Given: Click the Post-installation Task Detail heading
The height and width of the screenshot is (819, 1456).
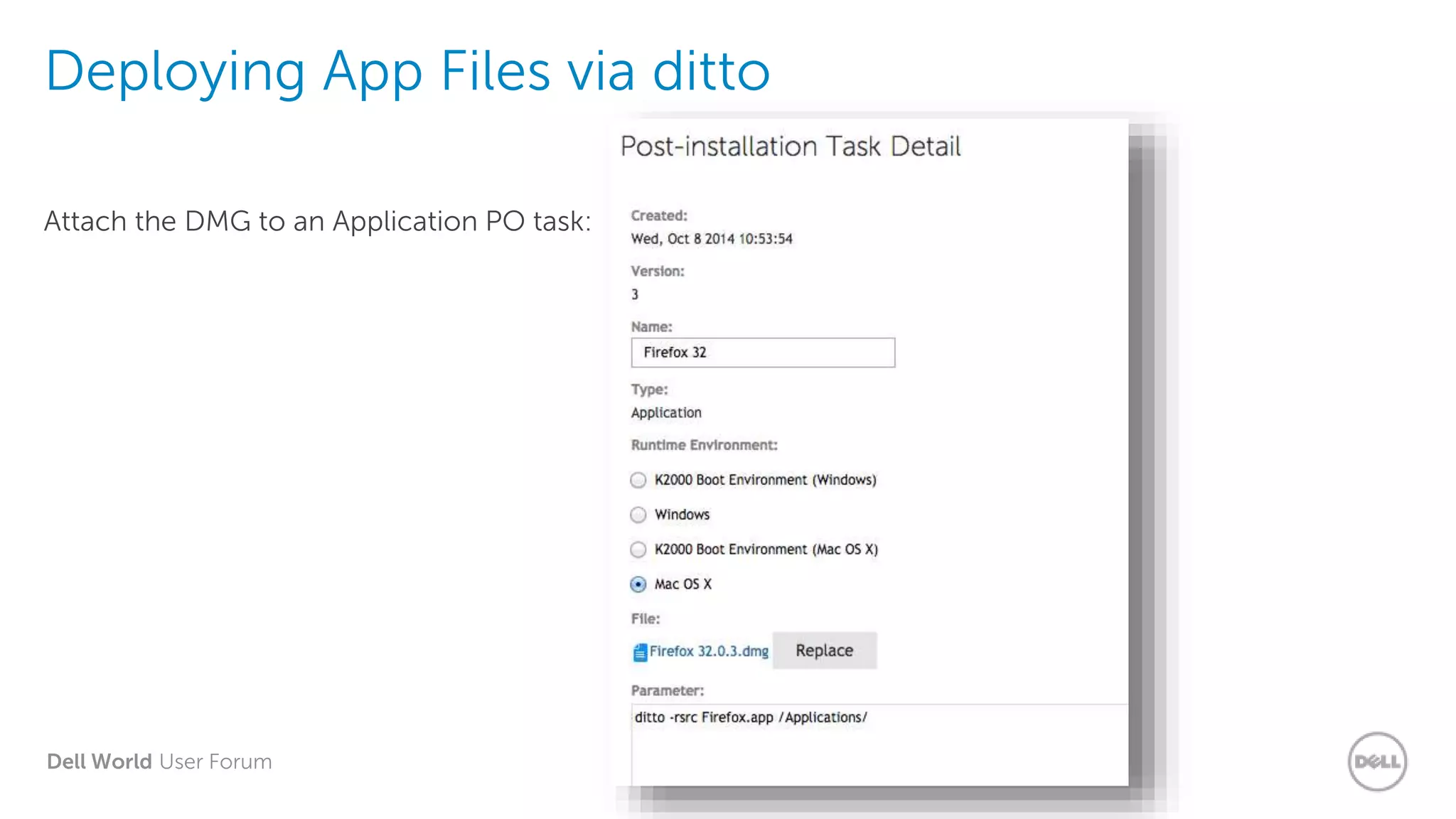Looking at the screenshot, I should pos(791,146).
